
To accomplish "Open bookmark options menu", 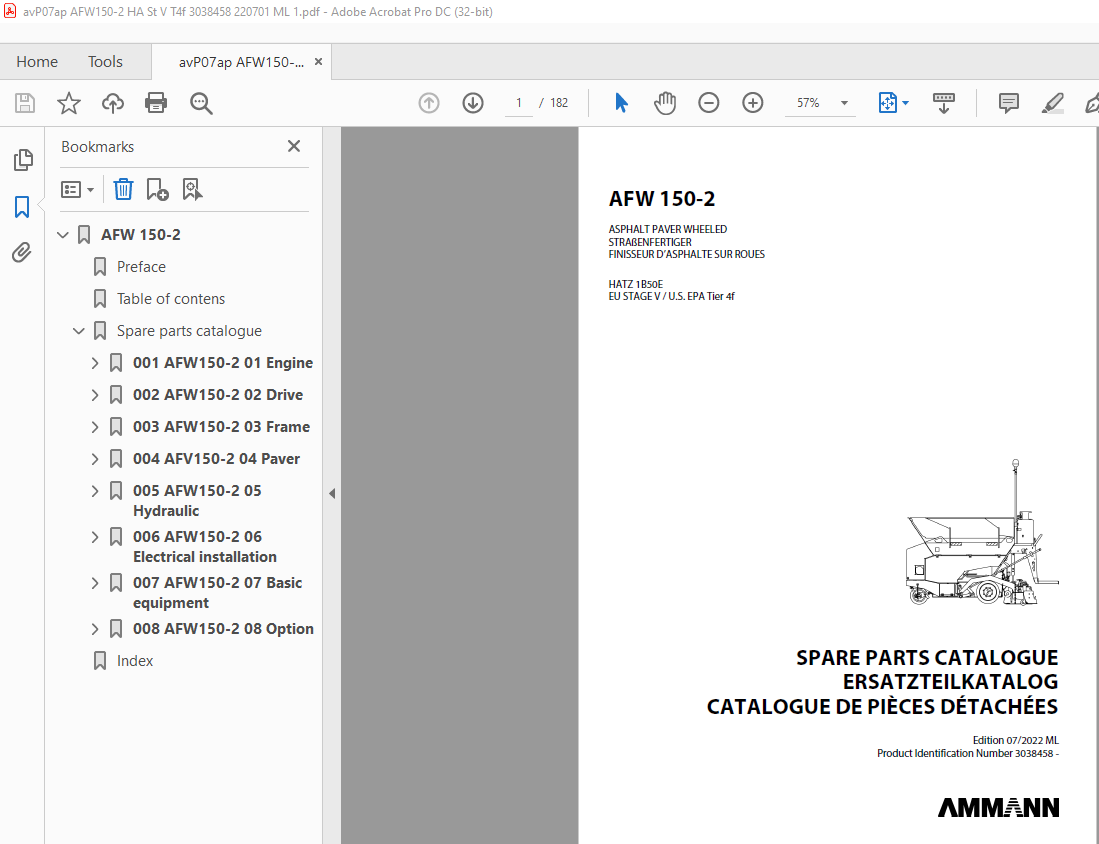I will pyautogui.click(x=77, y=189).
